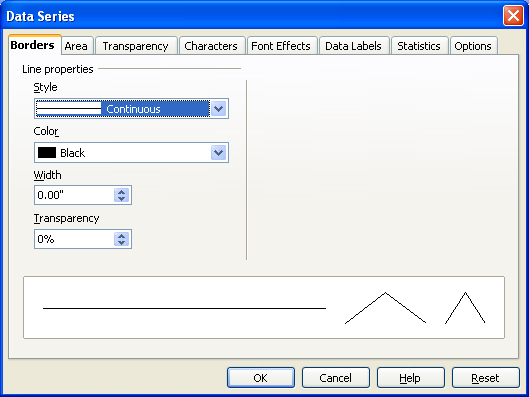Decrease Transparency with the down arrow

(122, 243)
